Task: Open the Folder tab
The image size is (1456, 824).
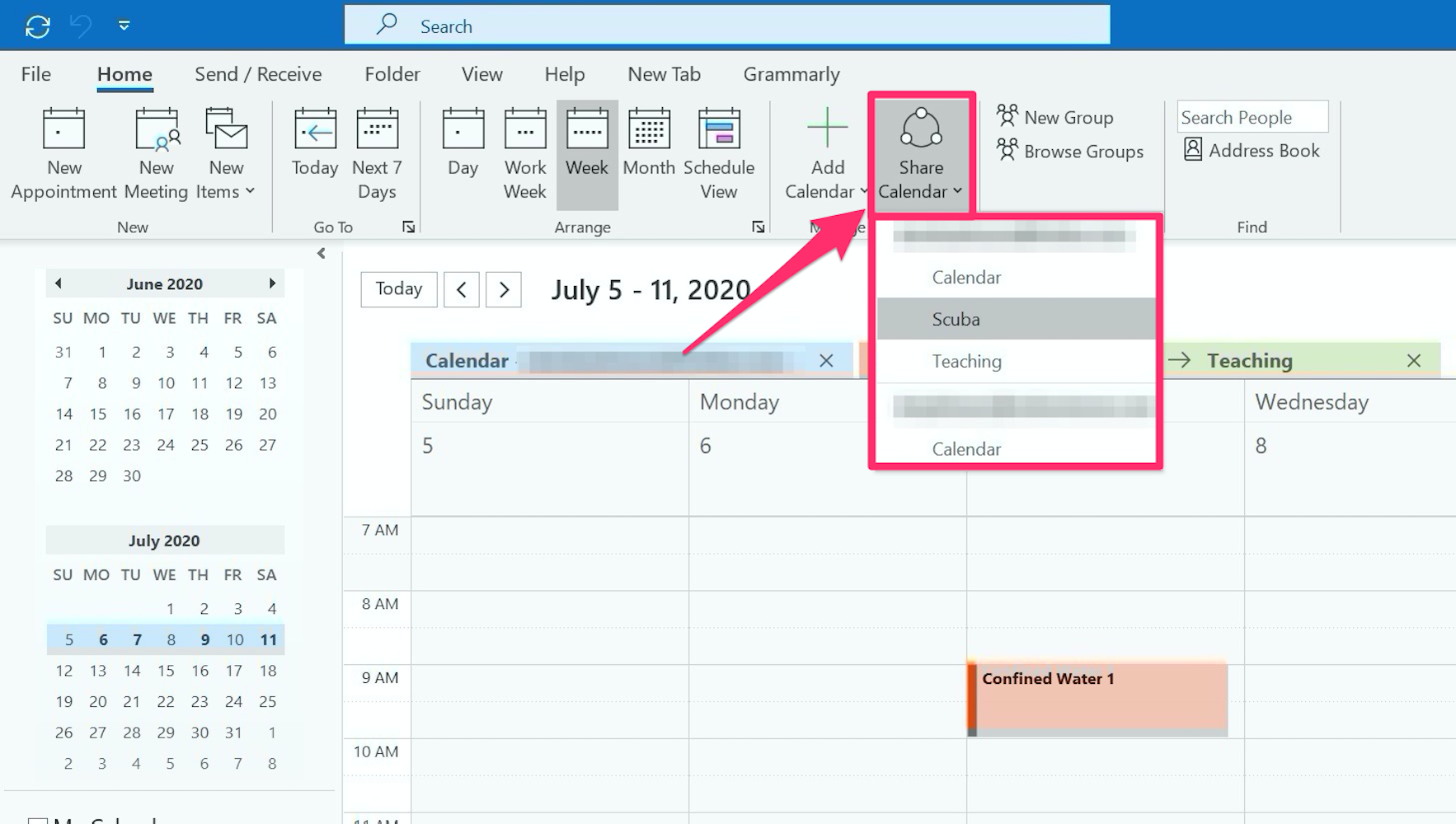Action: (x=392, y=74)
